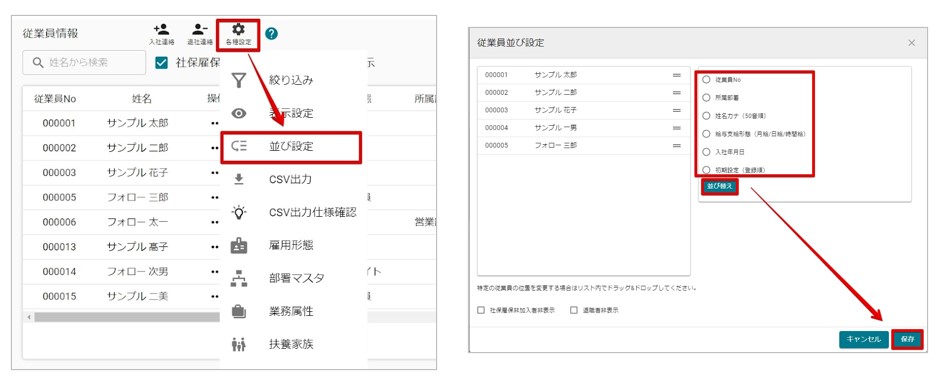The width and height of the screenshot is (940, 377).
Task: Click the sort icon beside 並び設定
Action: pyautogui.click(x=239, y=146)
